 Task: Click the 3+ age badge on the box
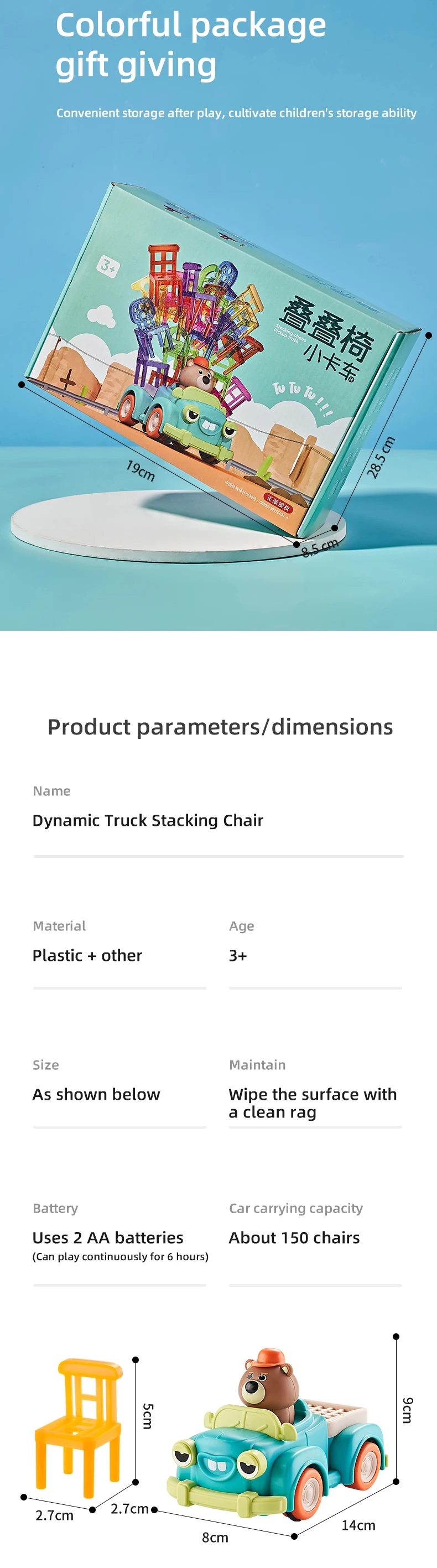click(x=108, y=266)
